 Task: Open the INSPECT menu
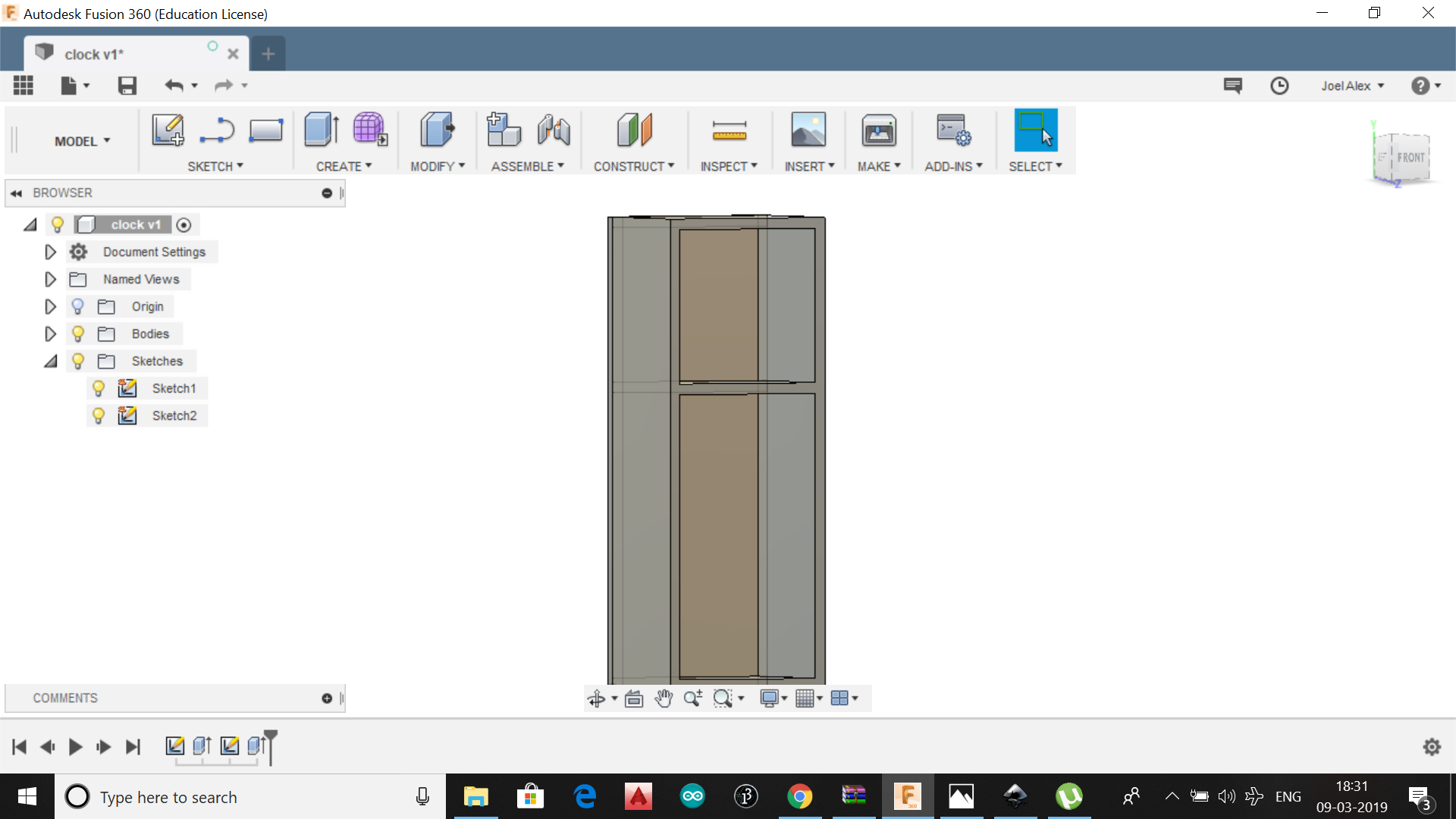coord(728,166)
